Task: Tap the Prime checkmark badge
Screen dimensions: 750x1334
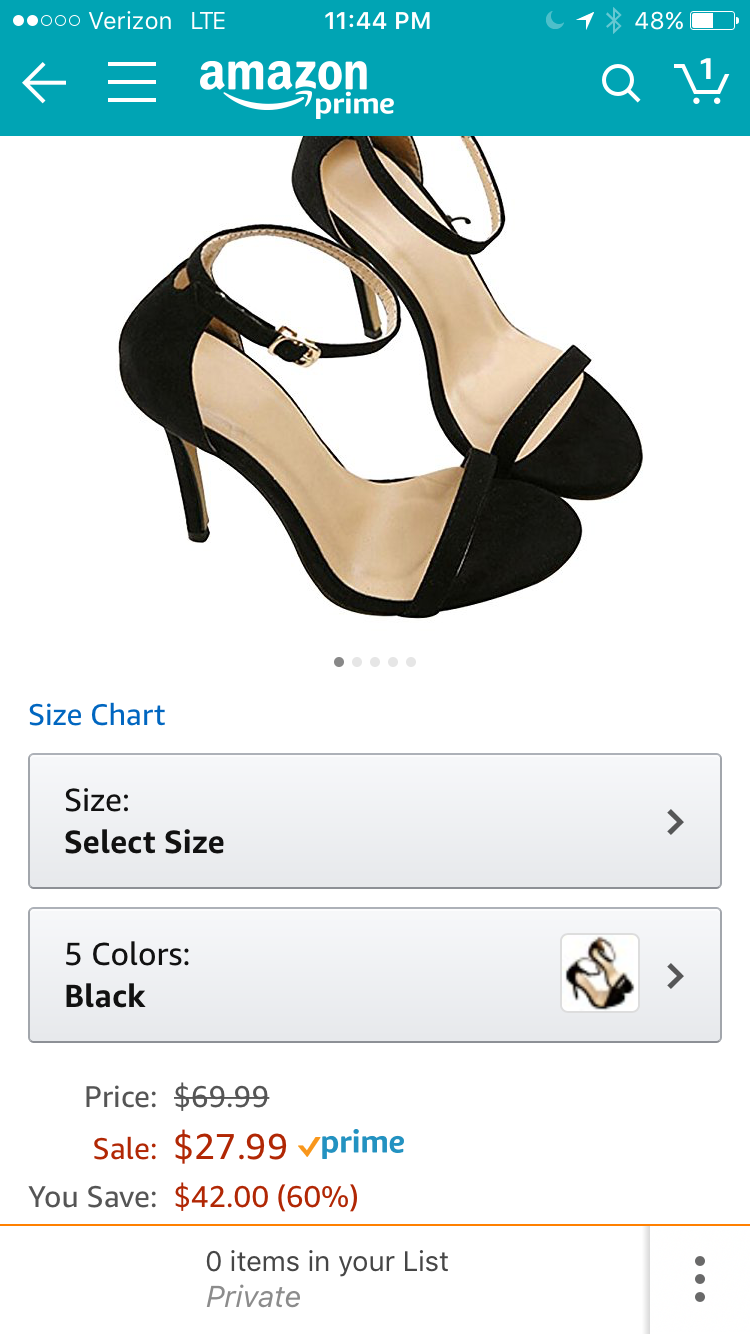Action: 352,1145
